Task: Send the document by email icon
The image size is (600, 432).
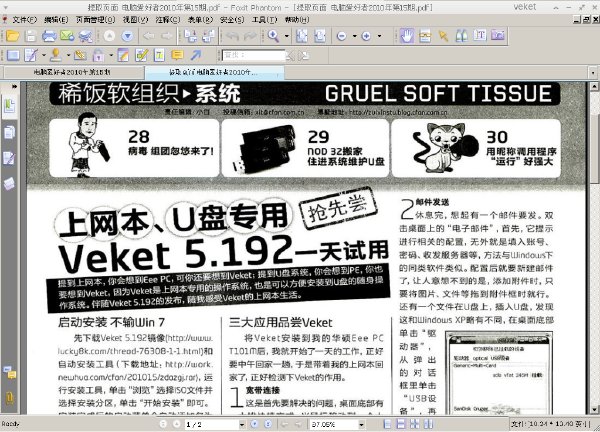Action: pos(67,36)
